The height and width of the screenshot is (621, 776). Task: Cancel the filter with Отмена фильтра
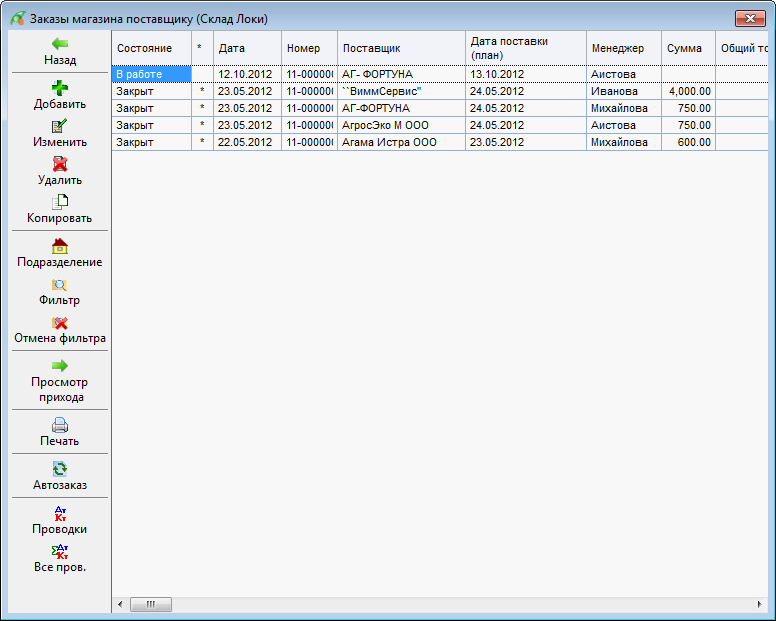coord(60,323)
